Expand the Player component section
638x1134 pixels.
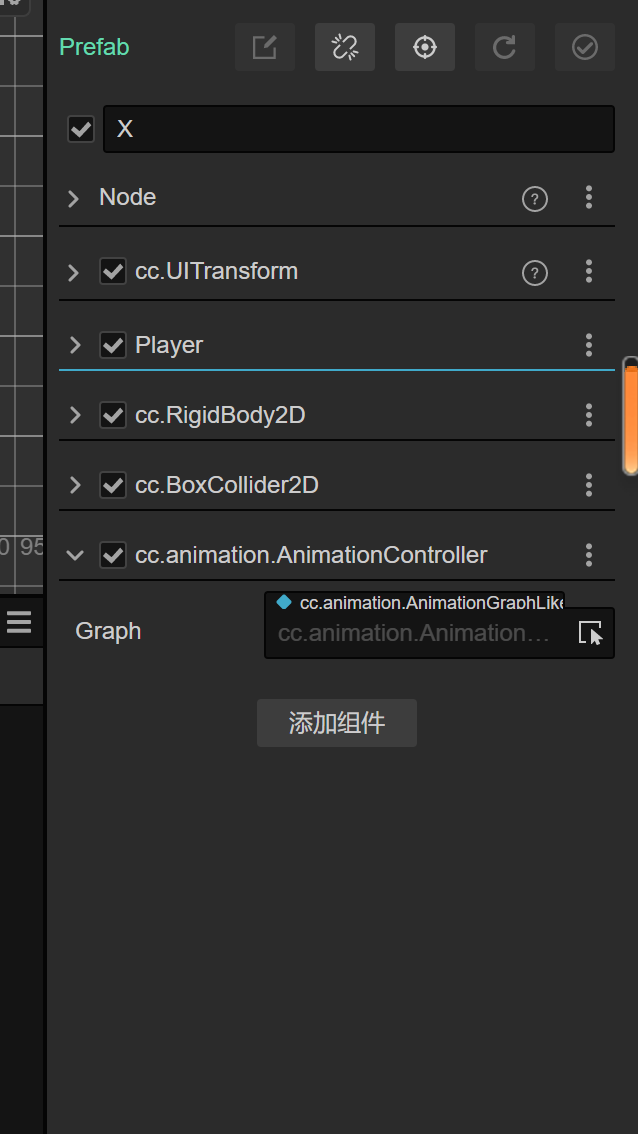[74, 345]
